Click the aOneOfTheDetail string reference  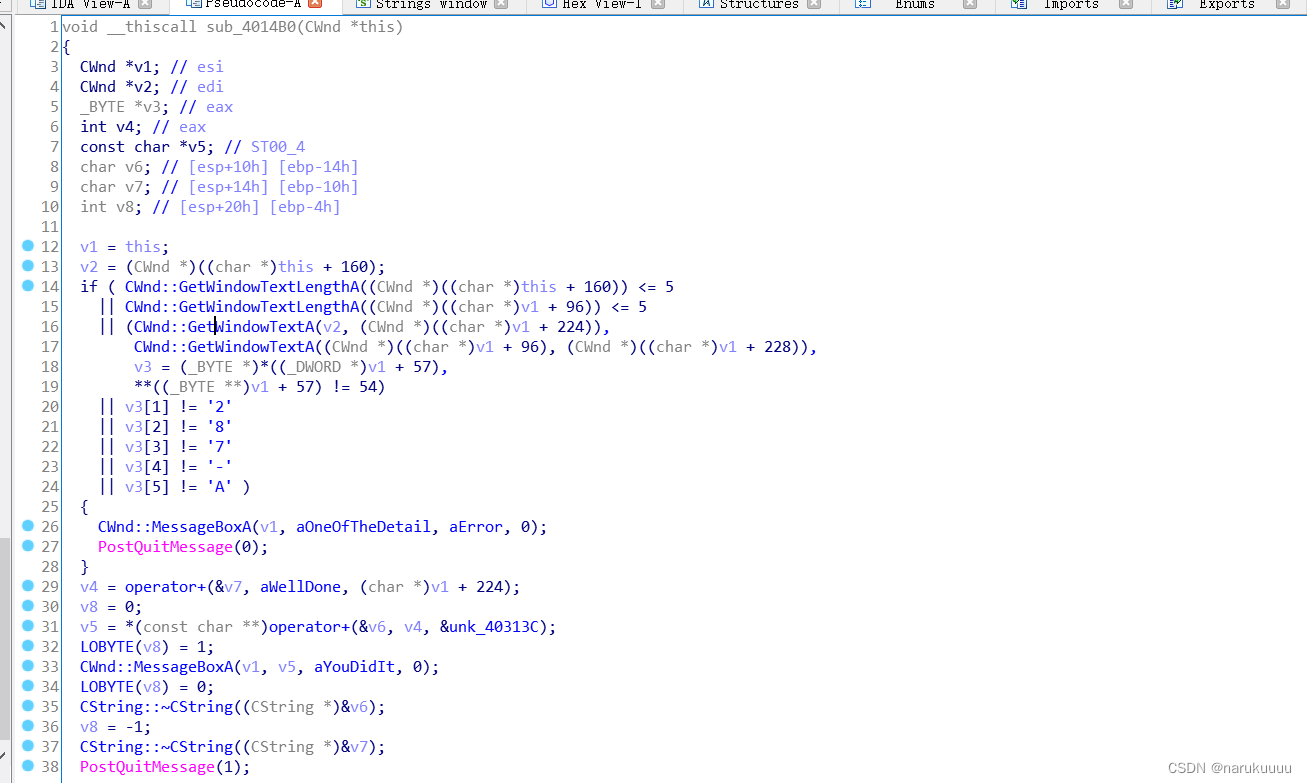pos(364,527)
